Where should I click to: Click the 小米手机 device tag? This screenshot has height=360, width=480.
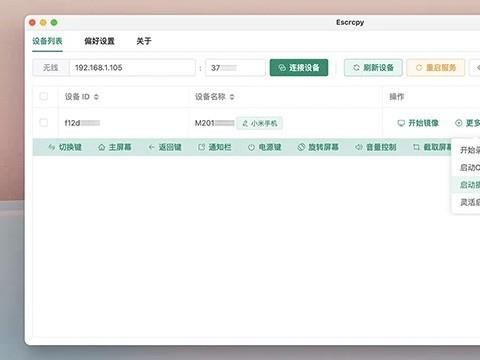click(x=260, y=123)
